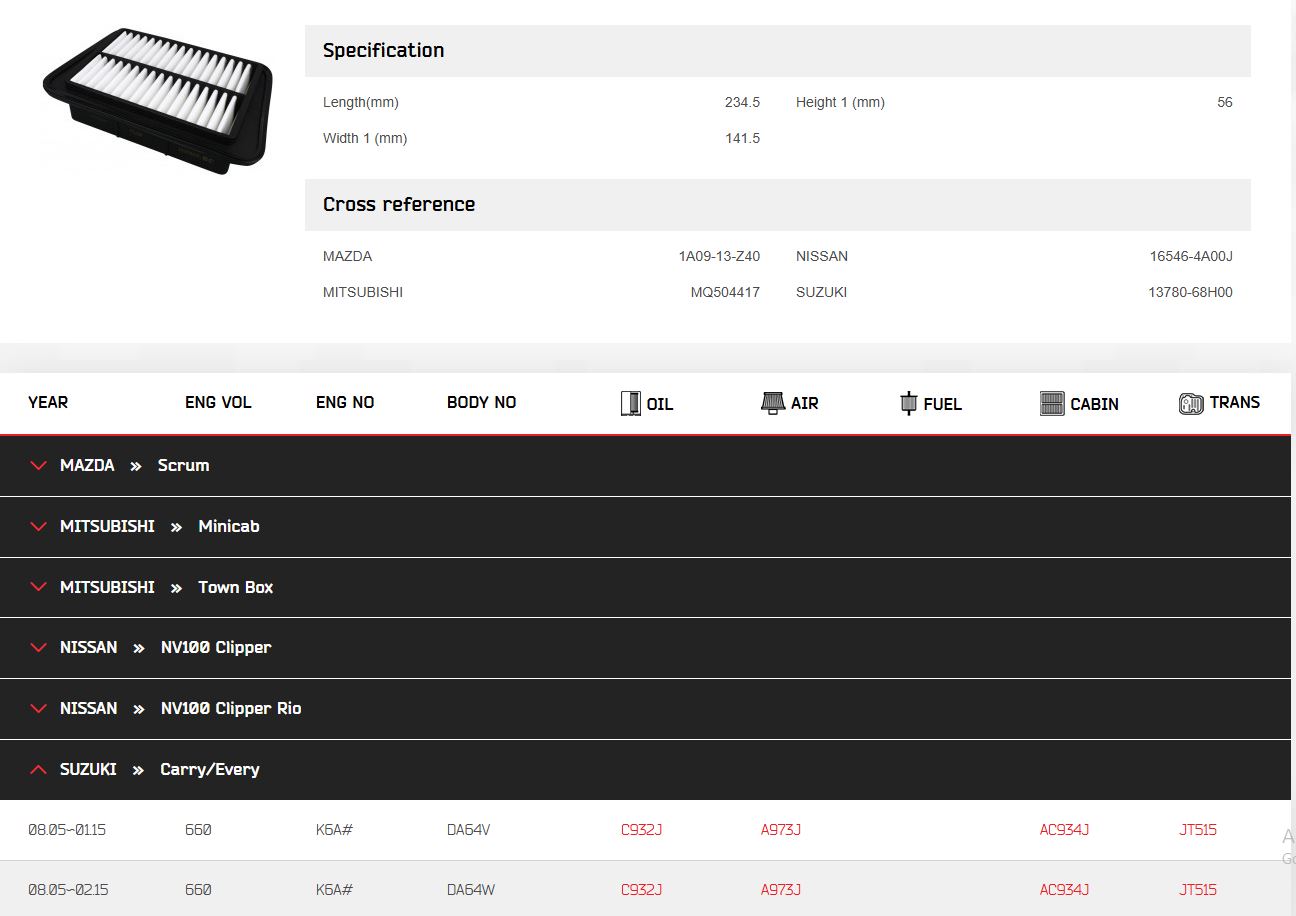This screenshot has width=1296, height=916.
Task: Open AC934J cabin filter for DA64W
Action: click(1064, 890)
